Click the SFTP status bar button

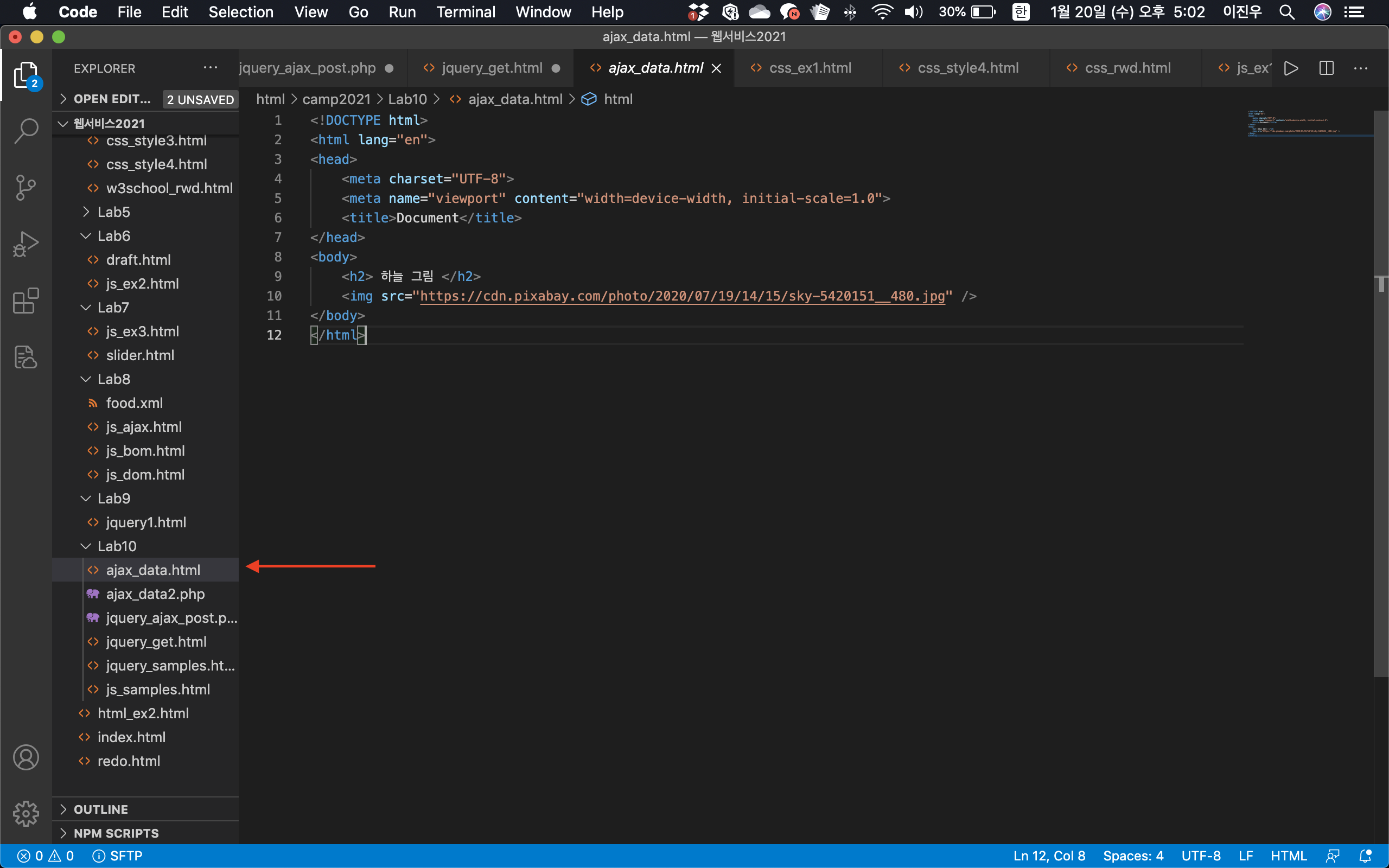[x=118, y=856]
